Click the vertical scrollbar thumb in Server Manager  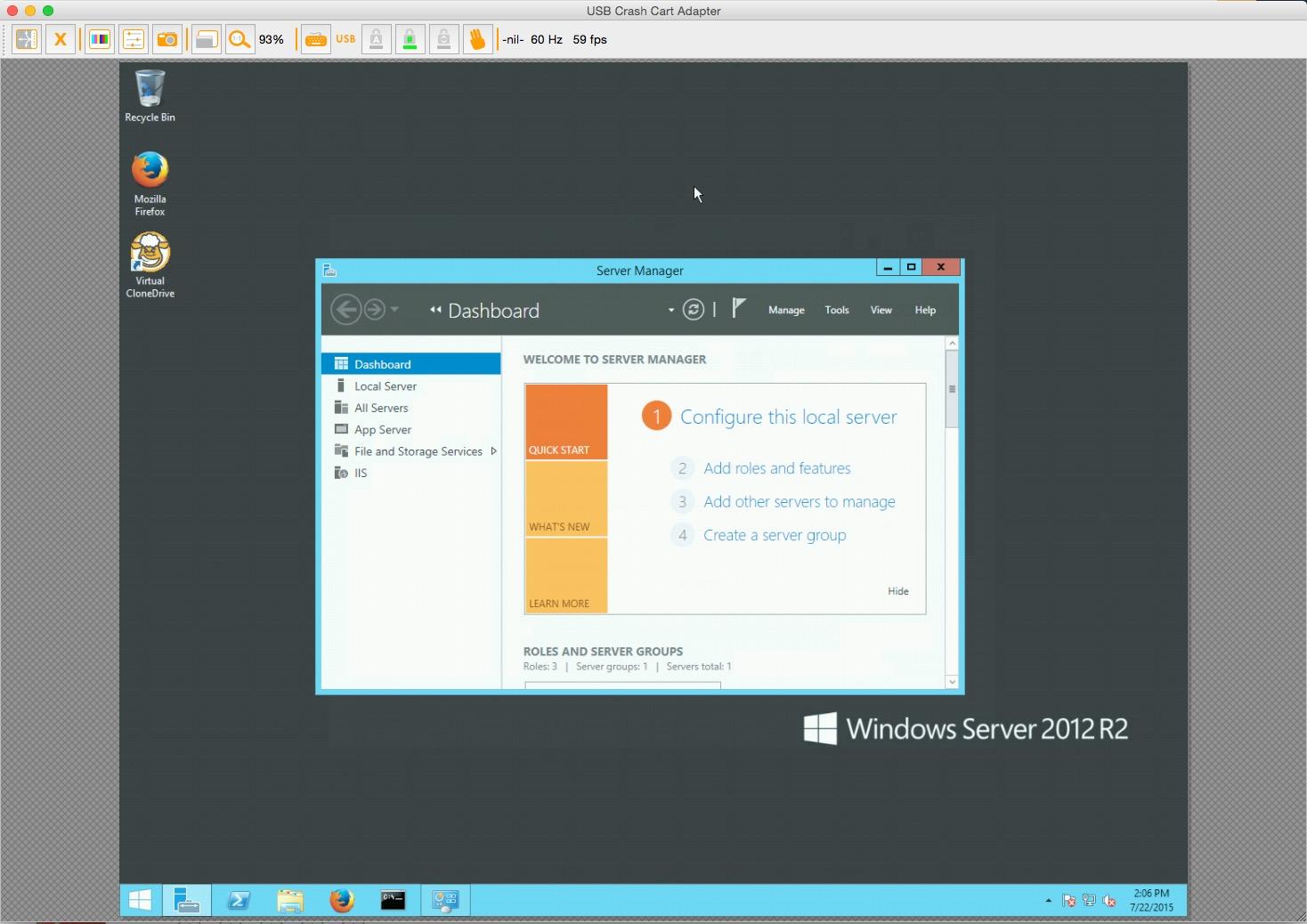point(952,389)
